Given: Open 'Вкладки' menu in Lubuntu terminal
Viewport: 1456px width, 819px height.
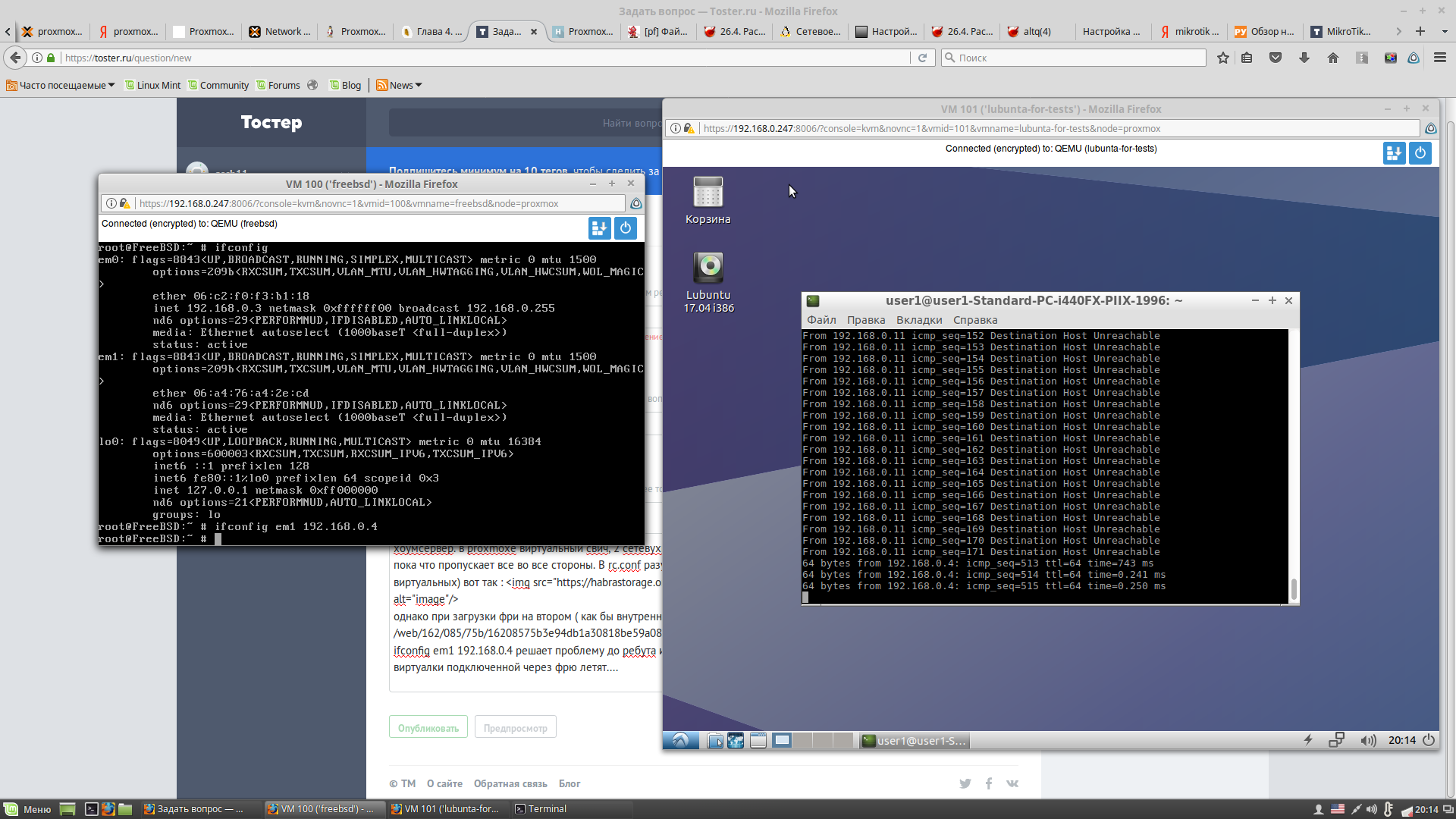Looking at the screenshot, I should coord(919,320).
